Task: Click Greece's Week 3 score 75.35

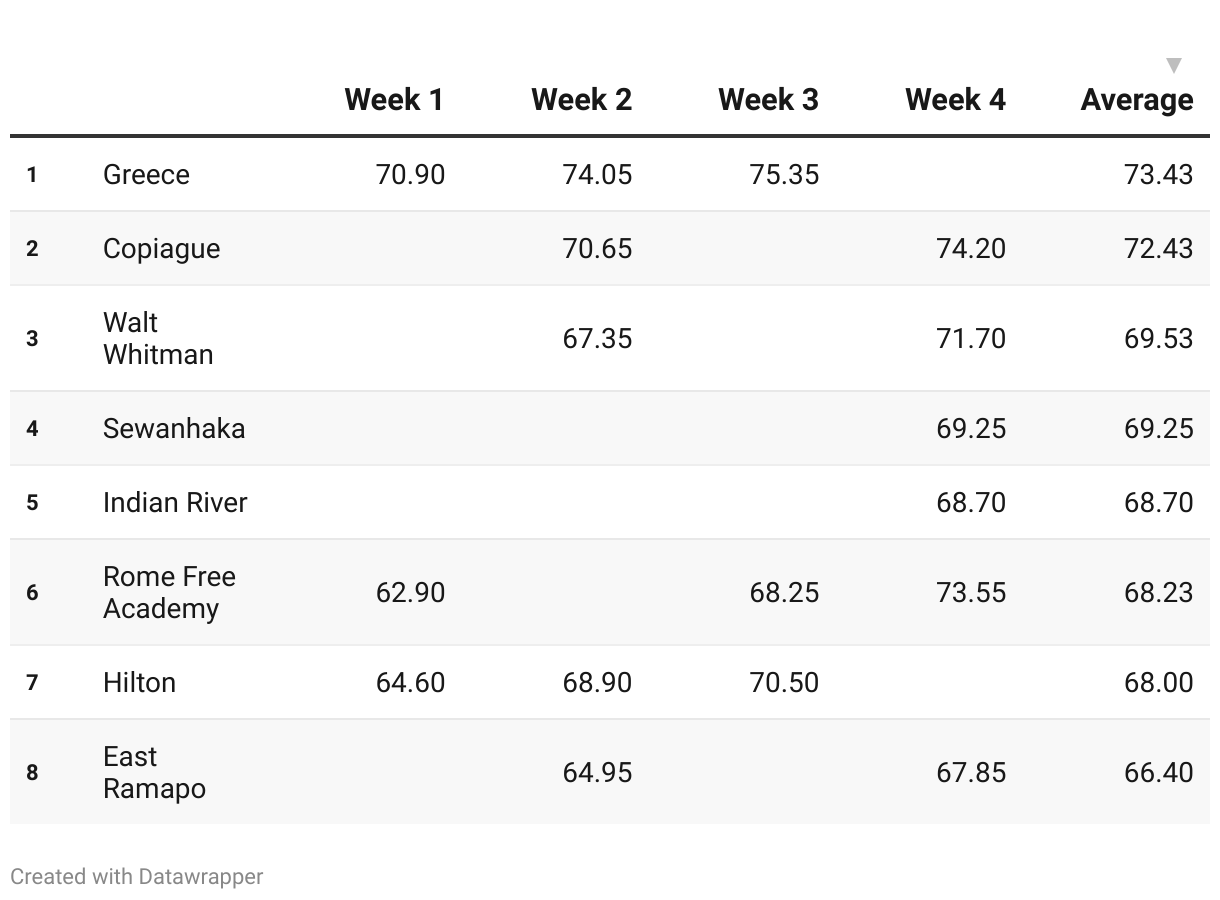Action: (x=784, y=175)
